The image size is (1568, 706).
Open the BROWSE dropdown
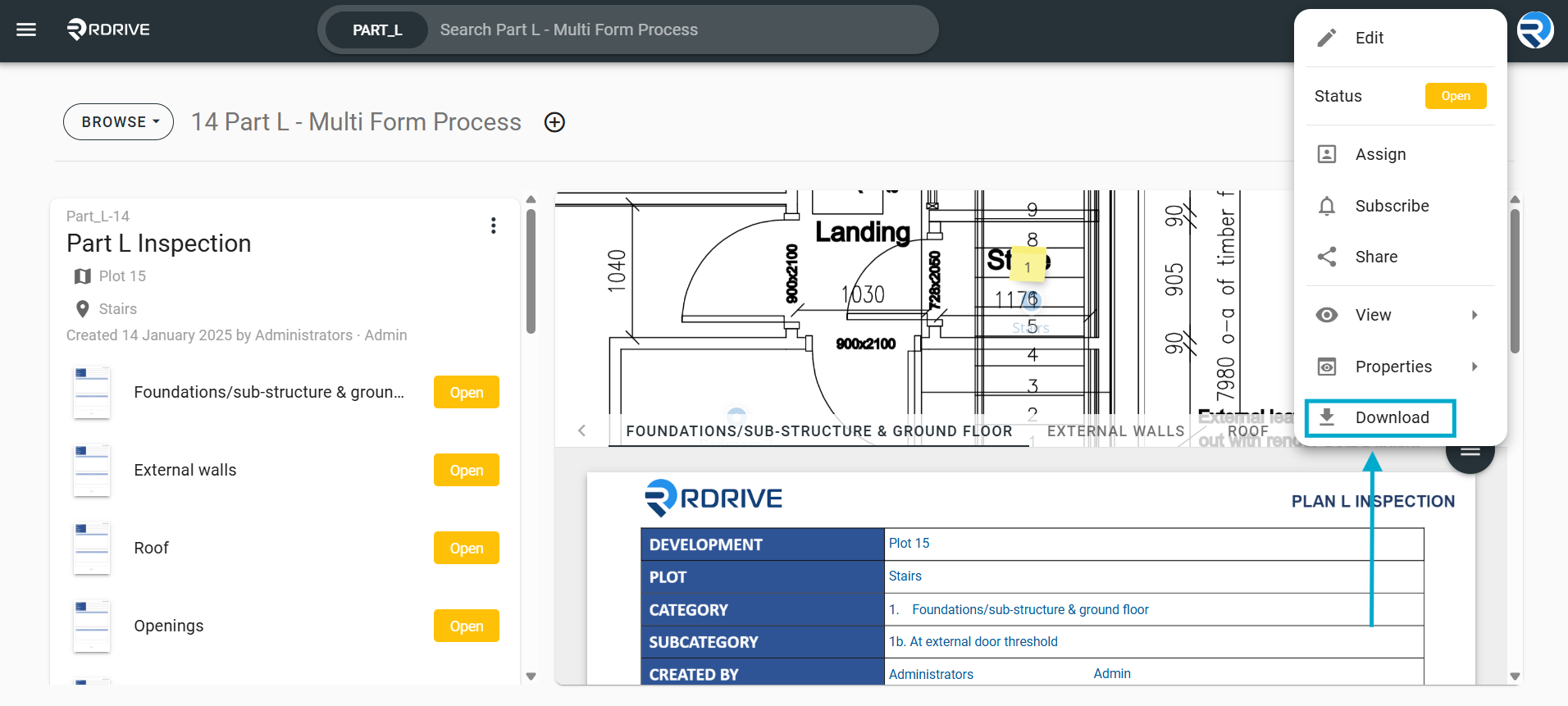point(118,122)
